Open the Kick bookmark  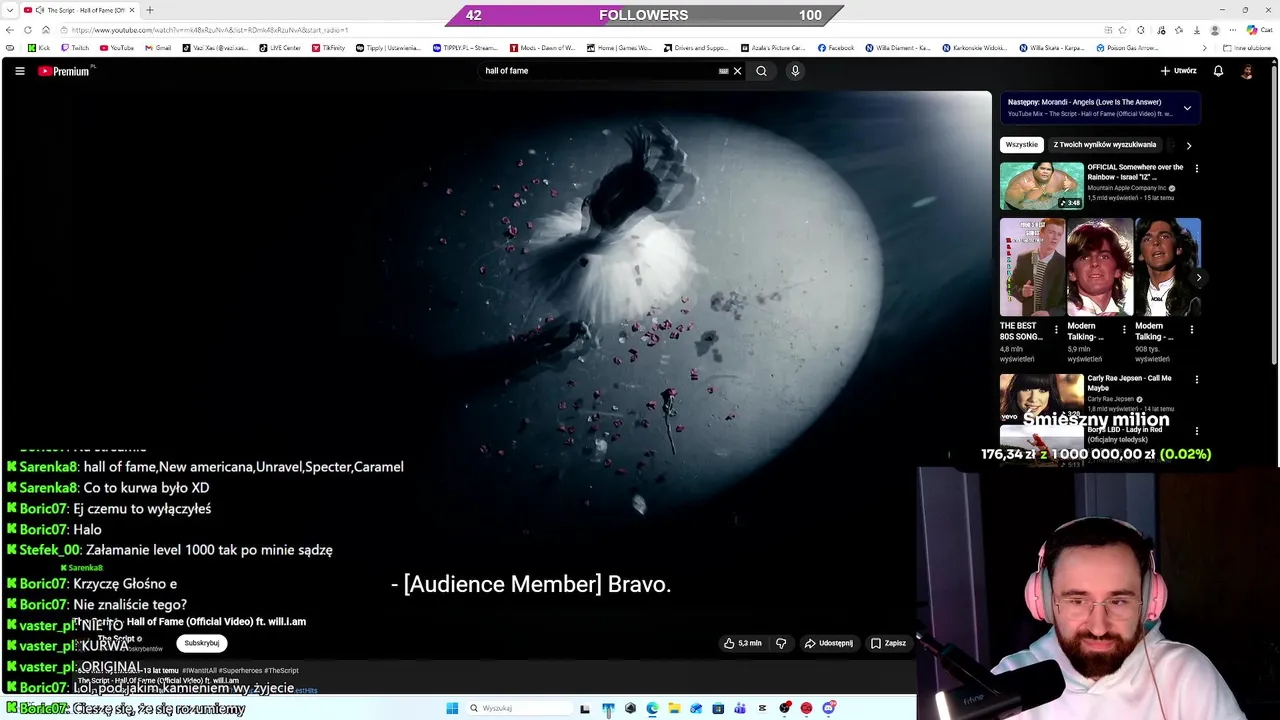pos(39,48)
